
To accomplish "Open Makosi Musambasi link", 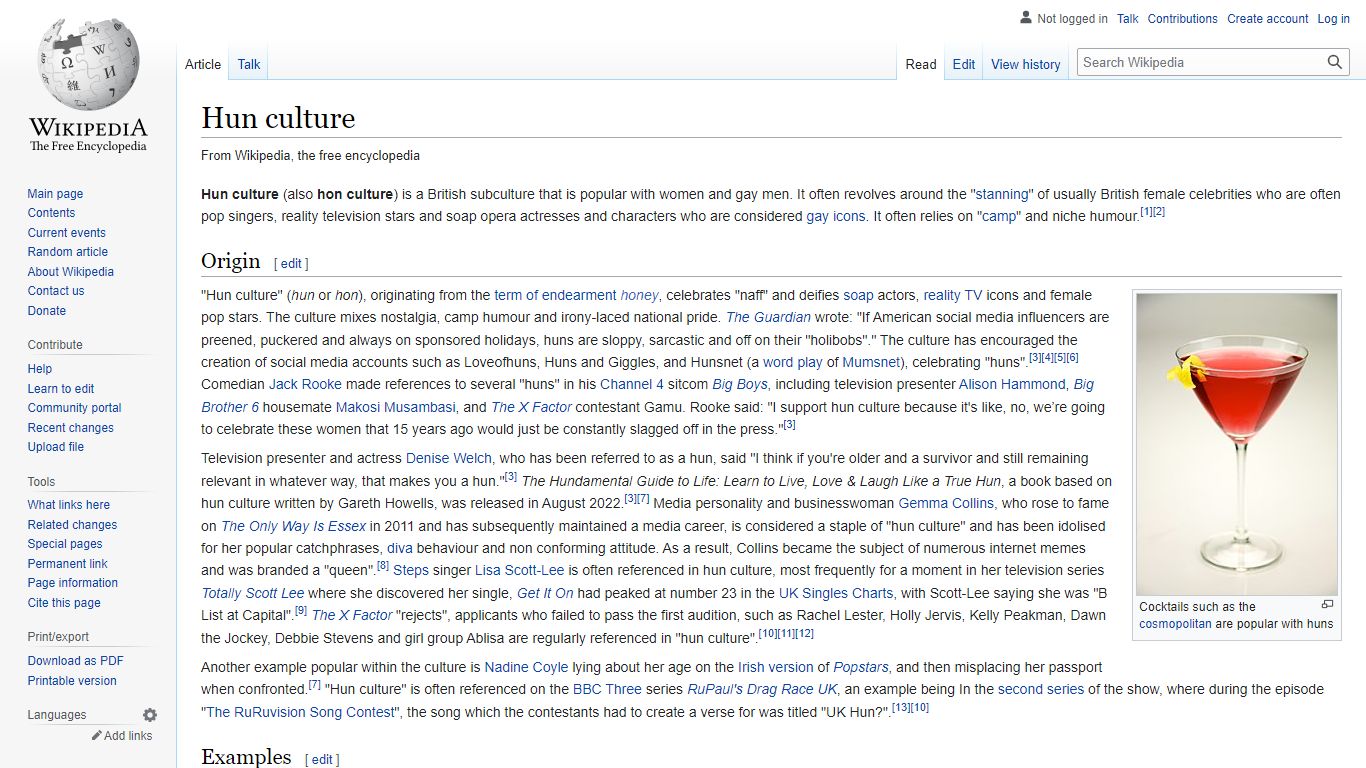I will point(397,407).
